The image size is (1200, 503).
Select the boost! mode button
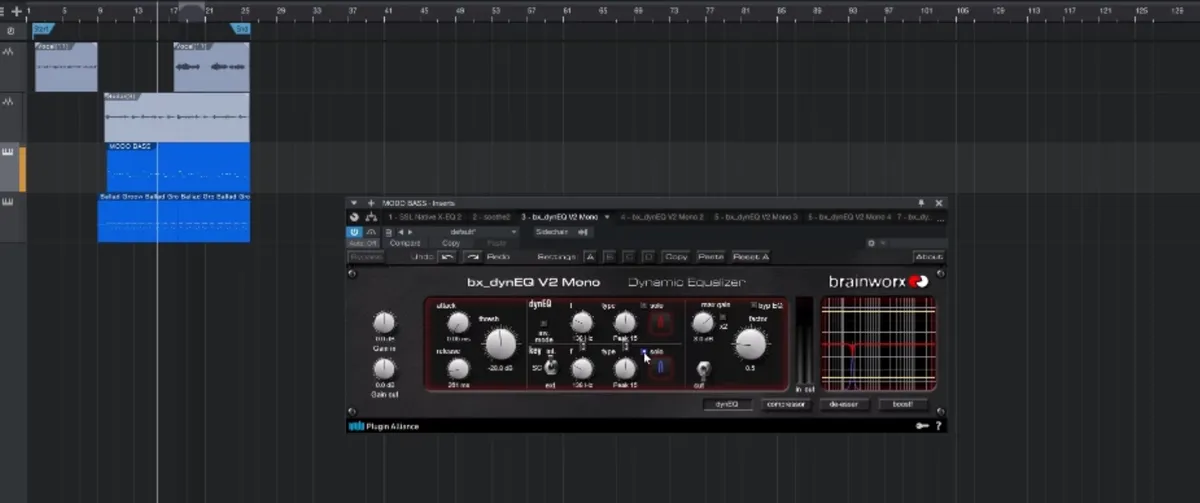[903, 405]
